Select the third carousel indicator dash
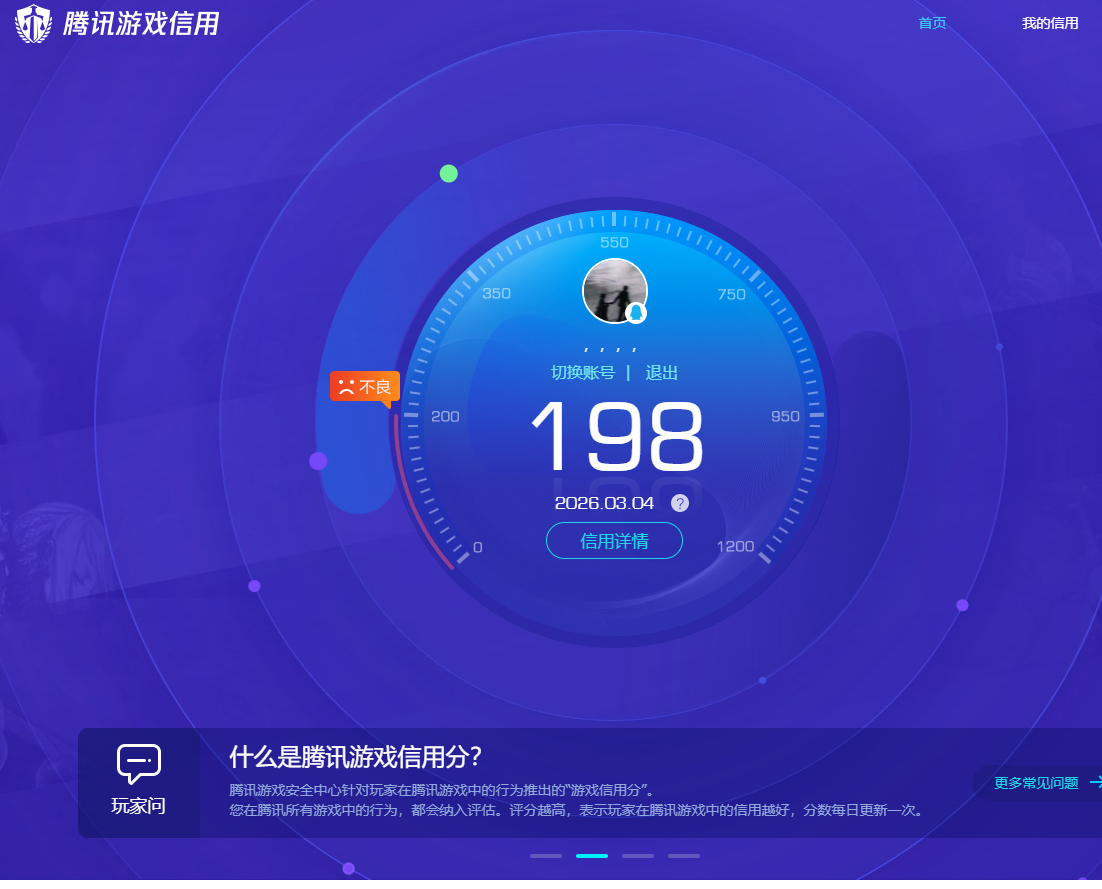This screenshot has height=889, width=1102. [638, 856]
